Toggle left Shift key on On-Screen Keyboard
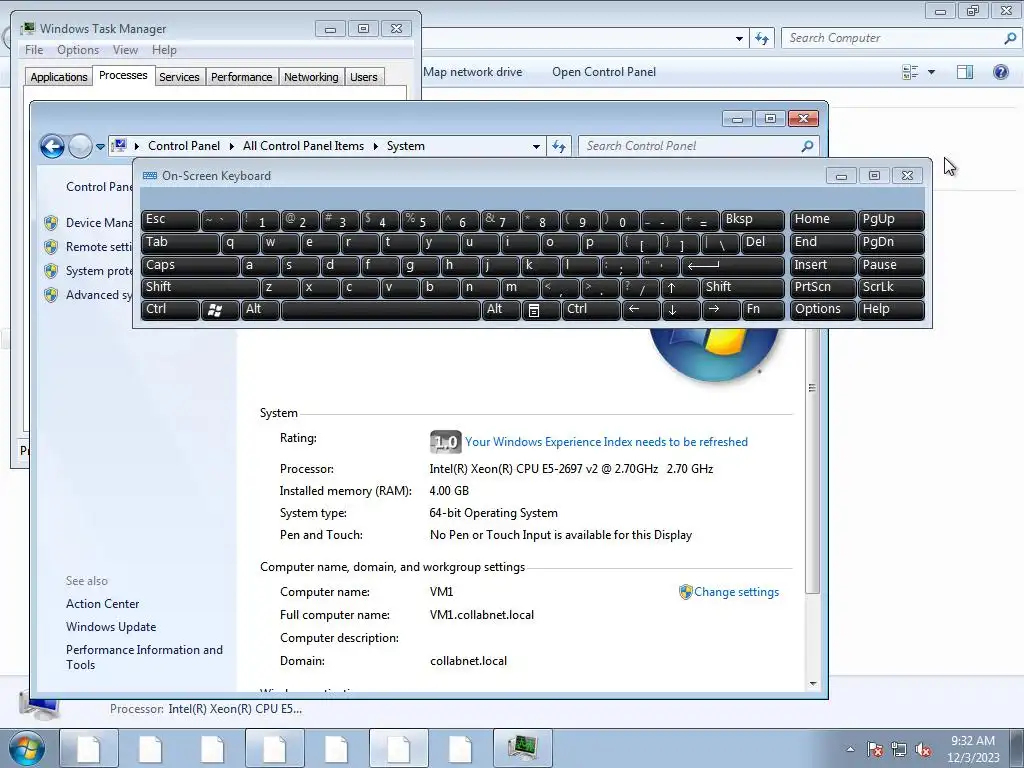 [x=199, y=287]
